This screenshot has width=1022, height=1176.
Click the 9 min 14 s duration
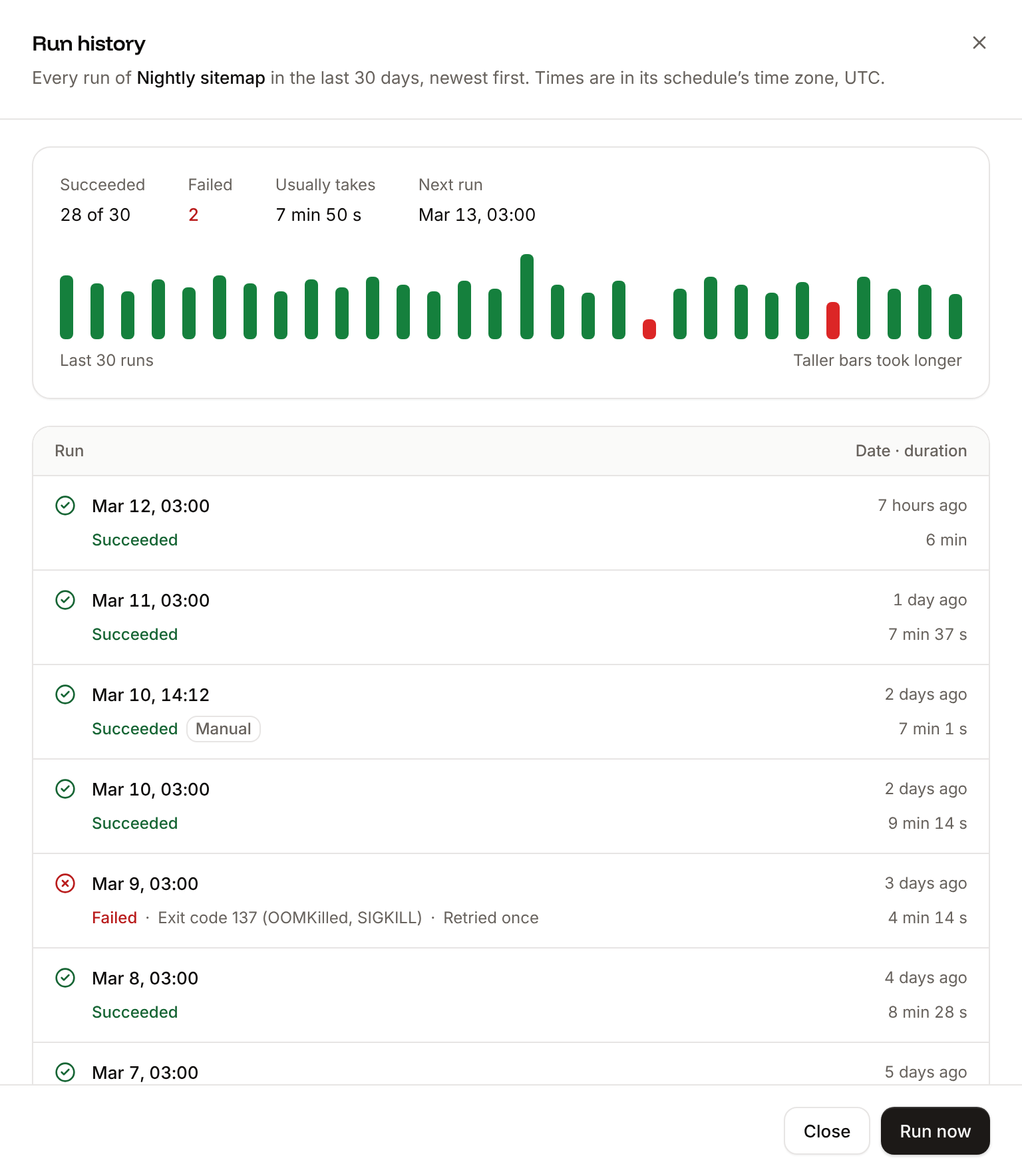(x=928, y=823)
